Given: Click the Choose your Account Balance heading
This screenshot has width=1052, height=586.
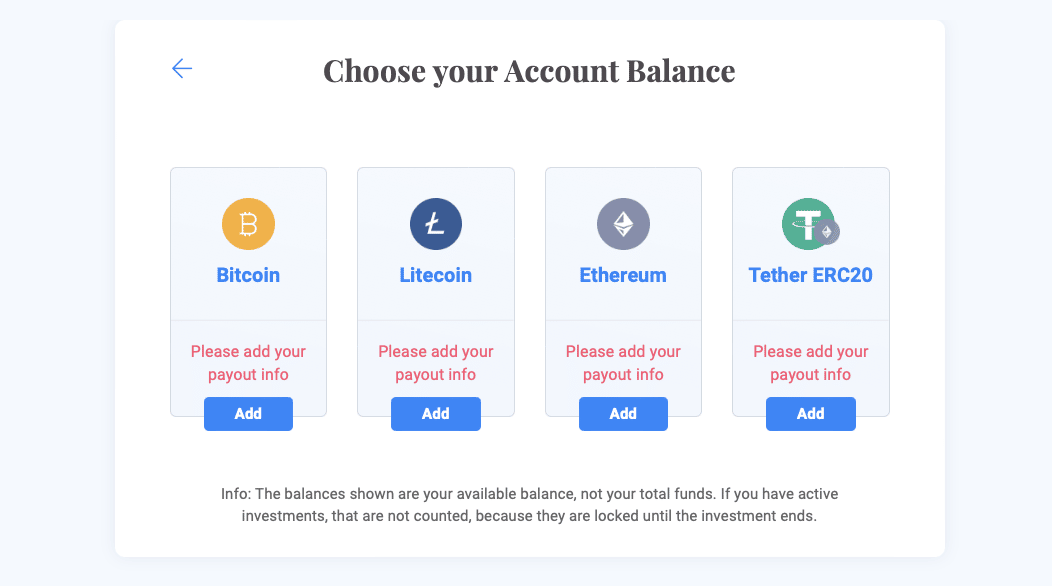Looking at the screenshot, I should click(x=529, y=71).
